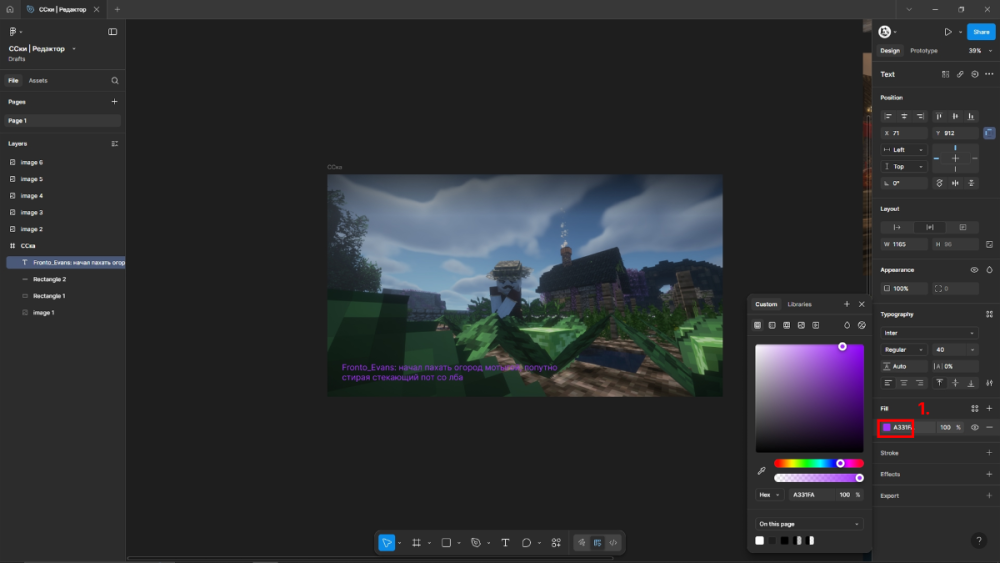Image resolution: width=1000 pixels, height=563 pixels.
Task: Add a new page with plus icon
Action: 114,101
